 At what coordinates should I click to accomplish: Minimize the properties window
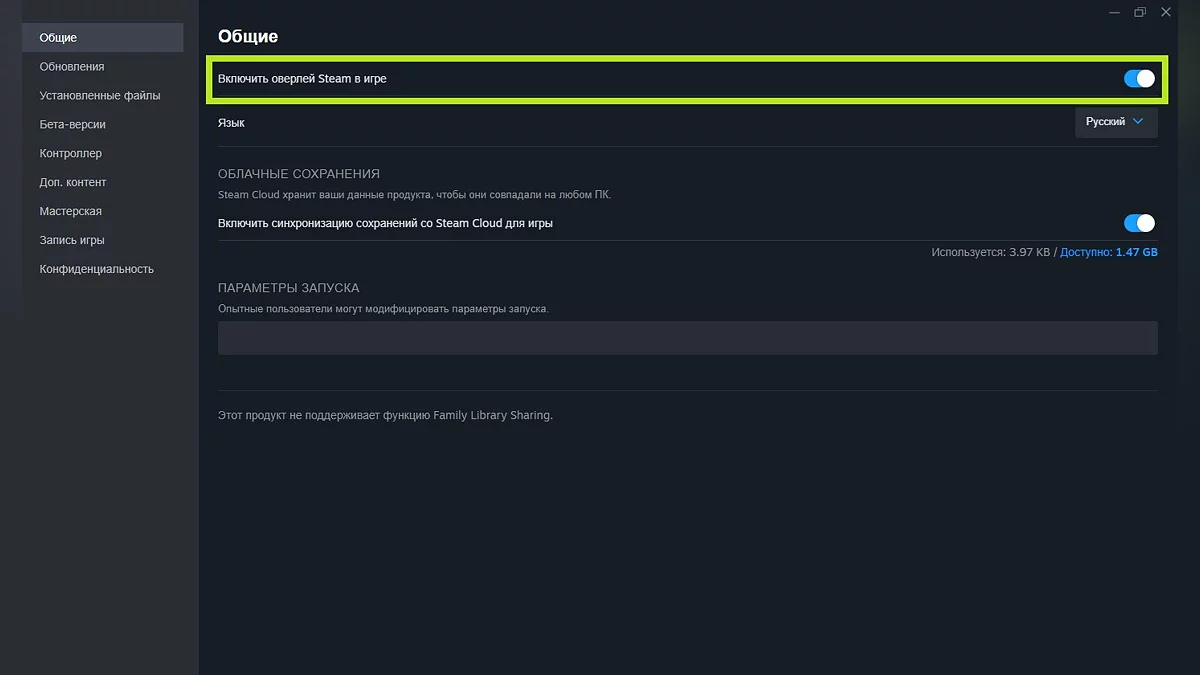point(1114,12)
